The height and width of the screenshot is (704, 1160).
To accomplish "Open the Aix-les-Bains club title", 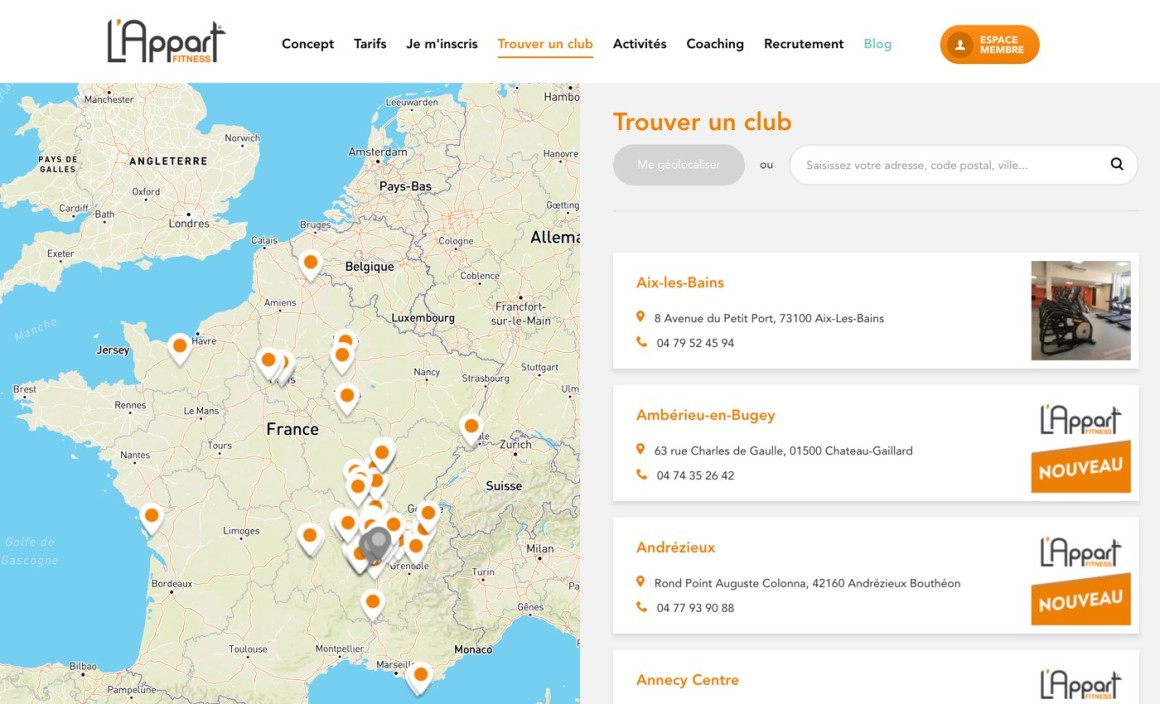I will point(680,282).
